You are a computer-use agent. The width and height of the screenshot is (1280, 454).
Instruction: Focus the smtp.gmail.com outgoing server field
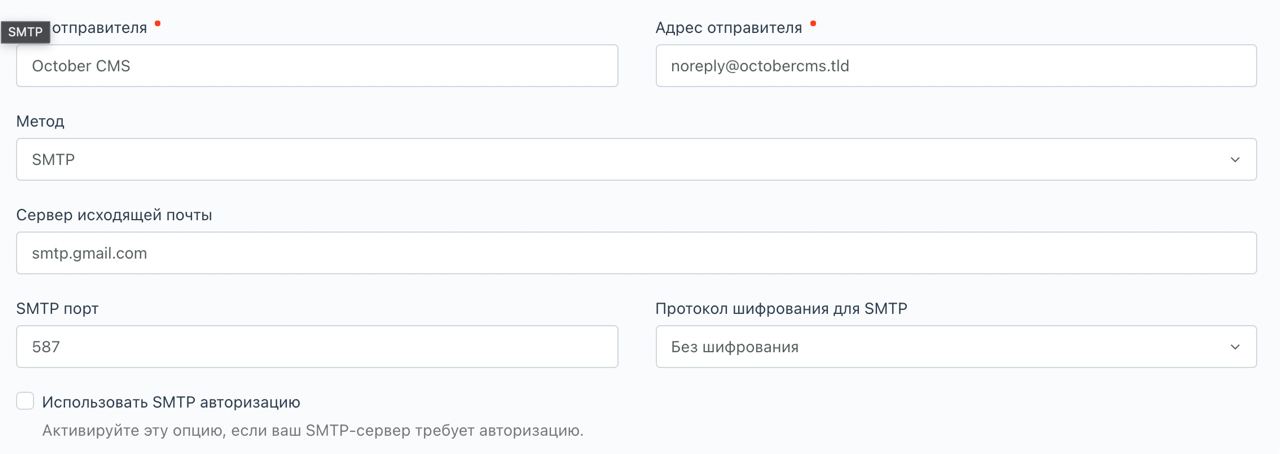click(636, 253)
